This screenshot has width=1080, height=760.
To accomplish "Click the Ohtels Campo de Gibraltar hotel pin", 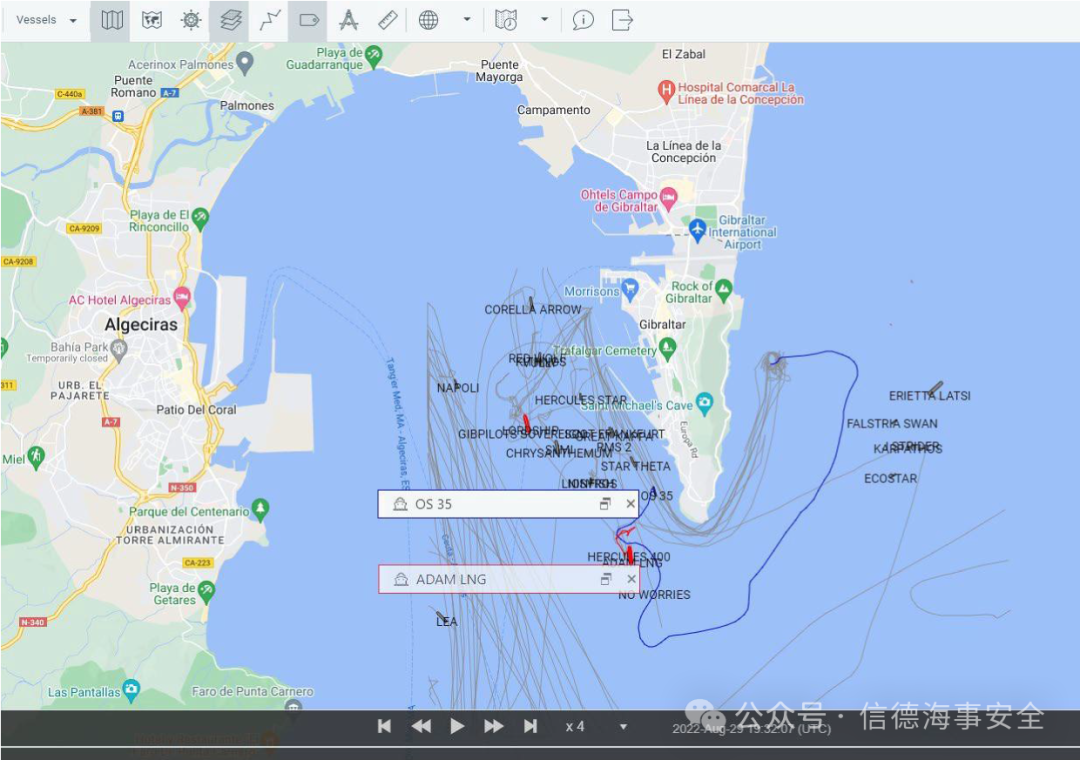I will point(668,198).
